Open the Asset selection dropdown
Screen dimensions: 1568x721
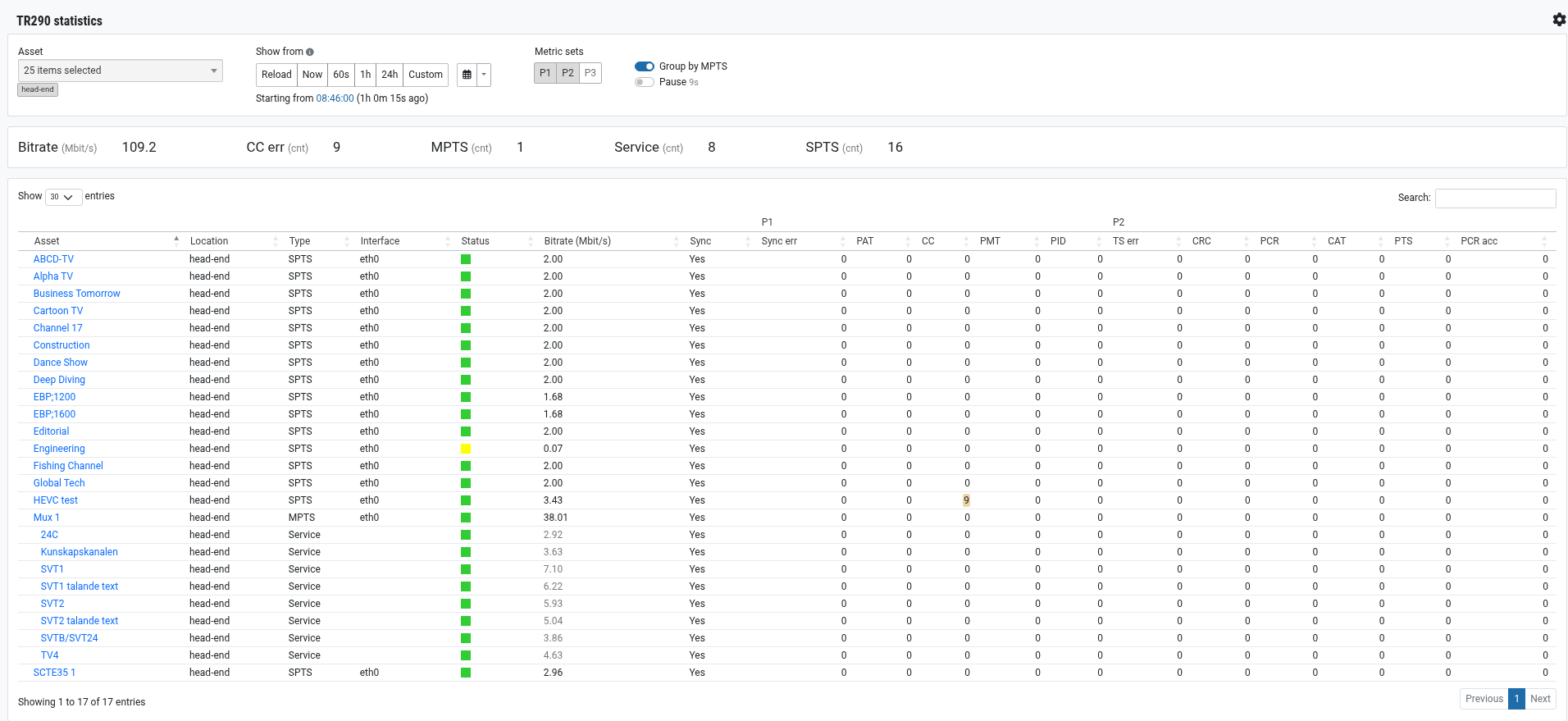(x=121, y=71)
